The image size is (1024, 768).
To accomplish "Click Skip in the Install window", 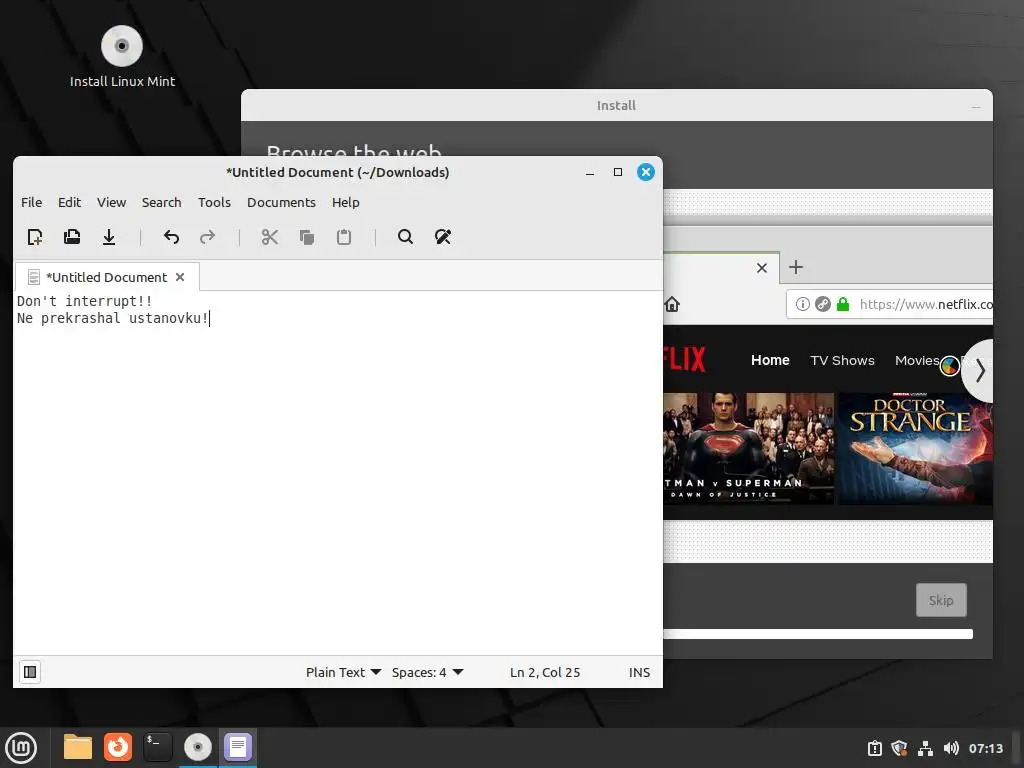I will point(941,600).
